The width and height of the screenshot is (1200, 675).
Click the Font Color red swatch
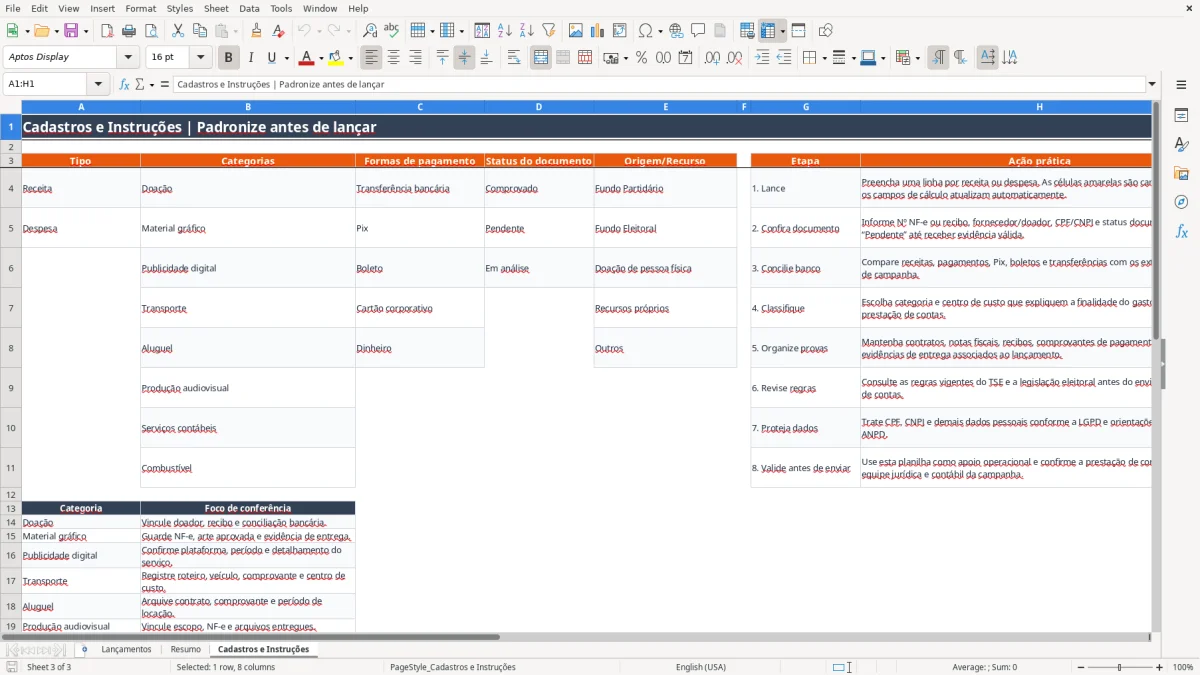tap(307, 58)
